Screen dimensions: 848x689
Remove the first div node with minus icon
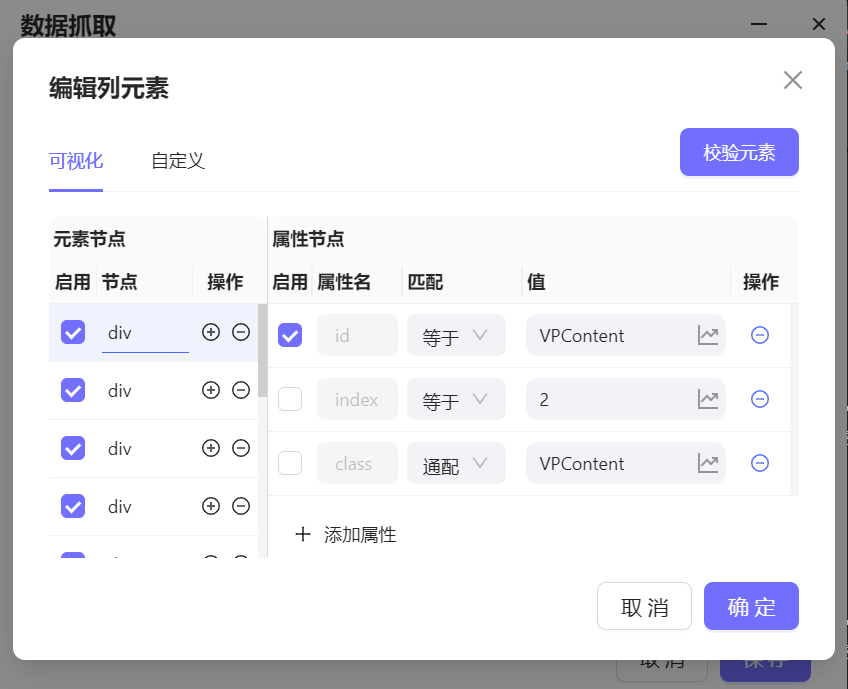click(x=240, y=333)
